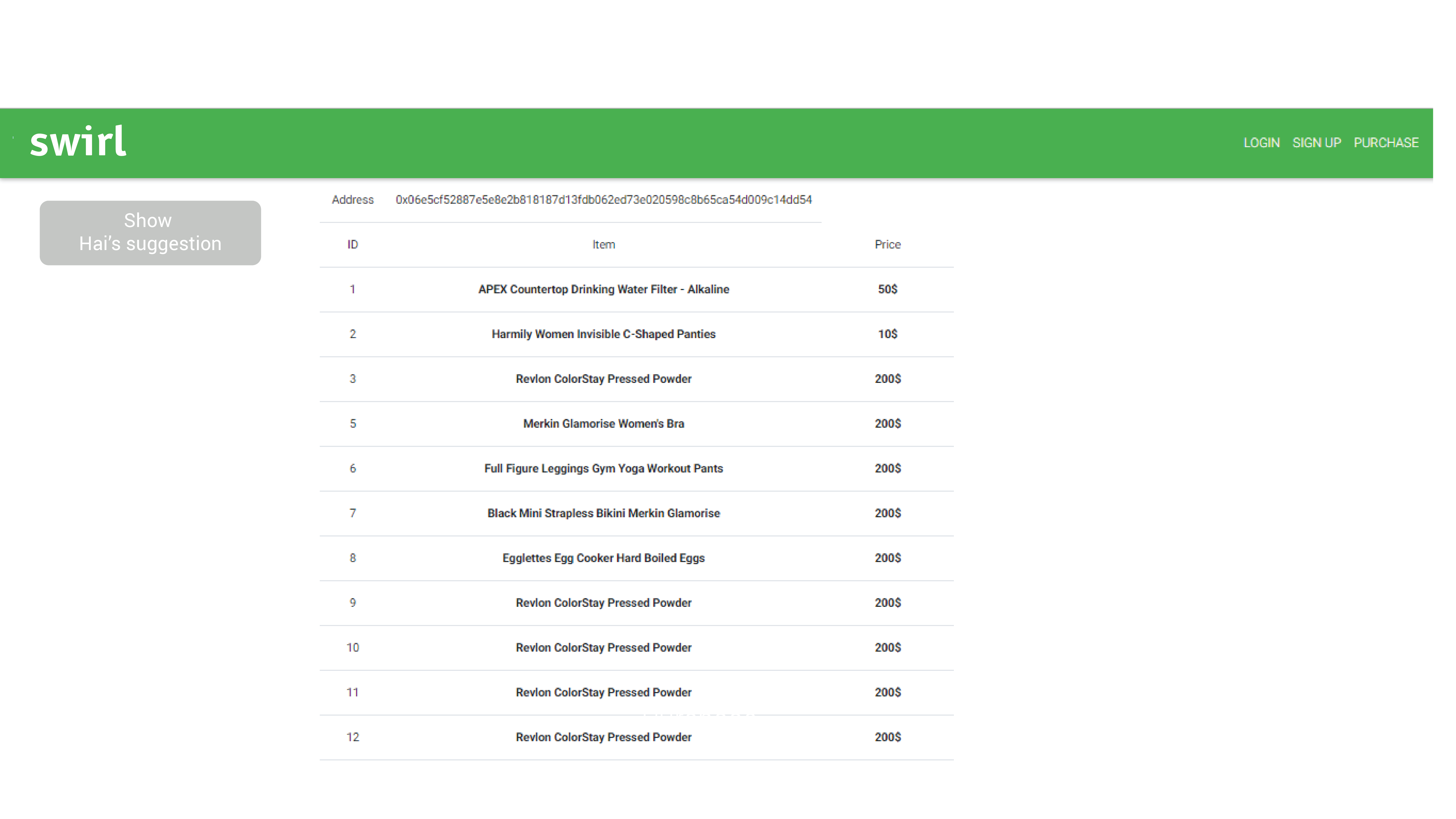This screenshot has width=1456, height=819.
Task: Open the PURCHASE menu item
Action: [1385, 143]
